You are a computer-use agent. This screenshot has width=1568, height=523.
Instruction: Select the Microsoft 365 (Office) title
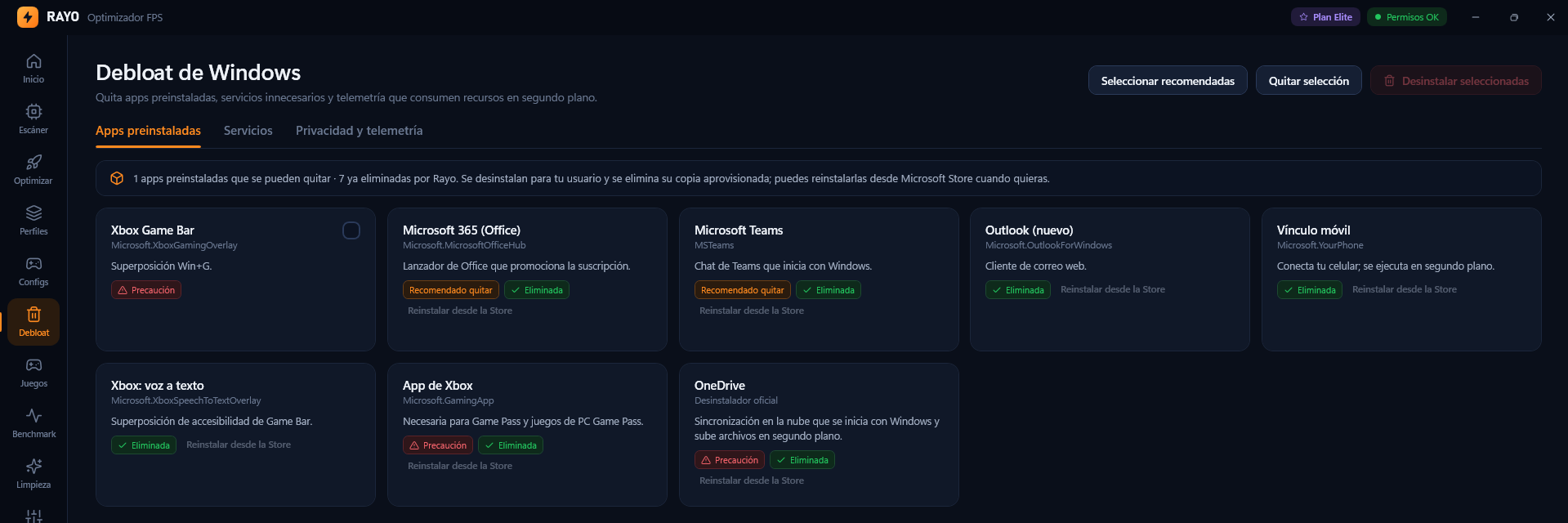click(x=462, y=230)
